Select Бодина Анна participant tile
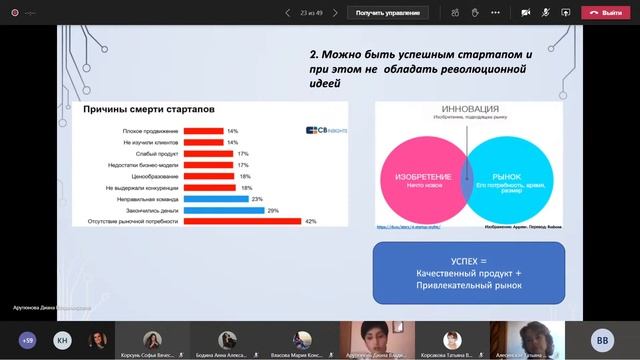The height and width of the screenshot is (360, 640). (x=227, y=340)
